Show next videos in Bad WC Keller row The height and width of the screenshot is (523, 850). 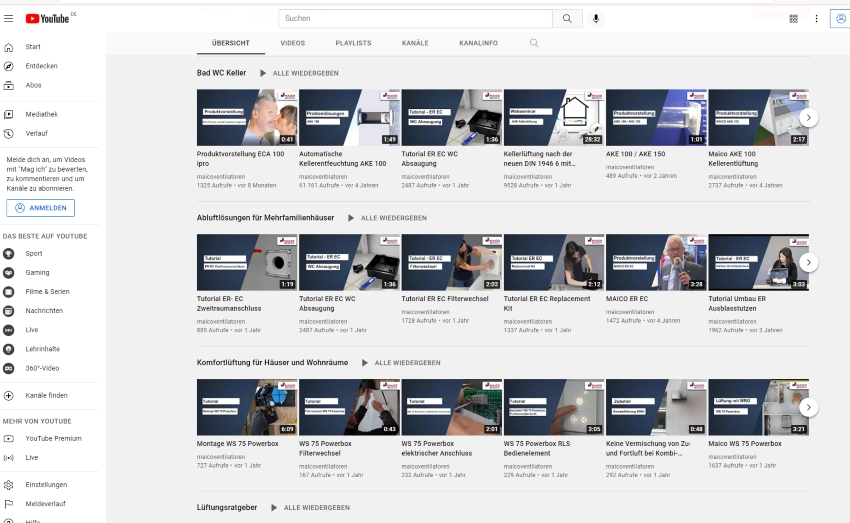coord(808,118)
